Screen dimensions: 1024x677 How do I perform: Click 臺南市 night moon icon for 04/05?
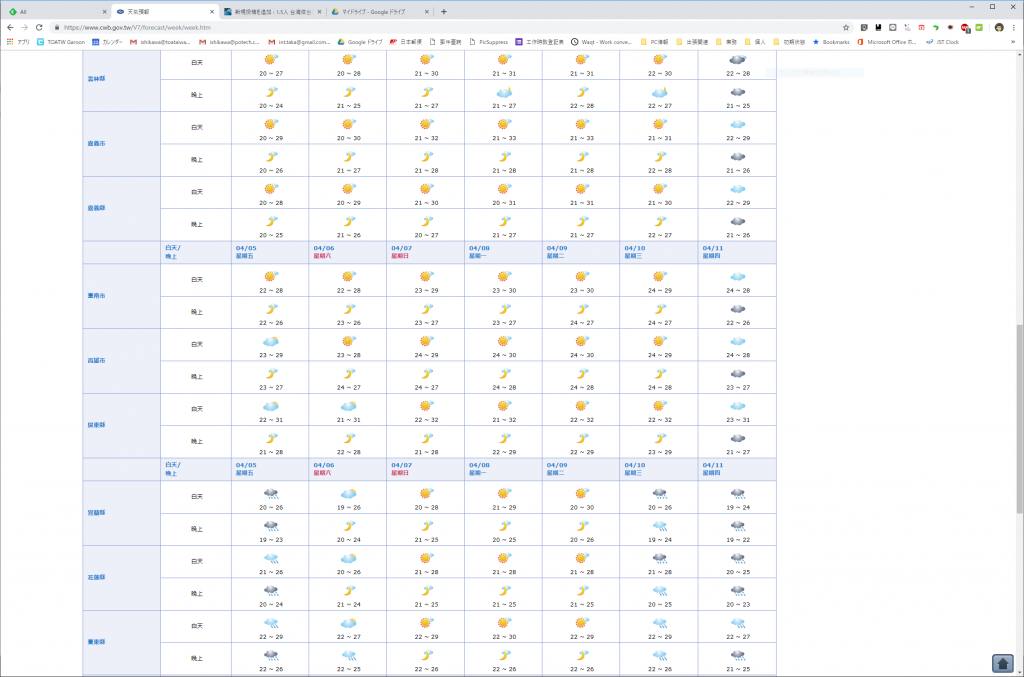(x=271, y=309)
